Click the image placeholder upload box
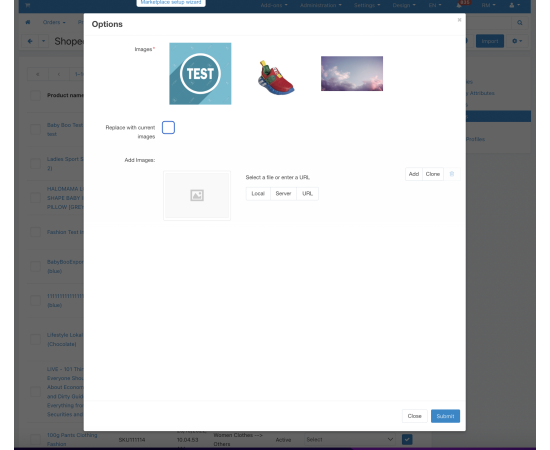Image resolution: width=550 pixels, height=450 pixels. pos(197,195)
